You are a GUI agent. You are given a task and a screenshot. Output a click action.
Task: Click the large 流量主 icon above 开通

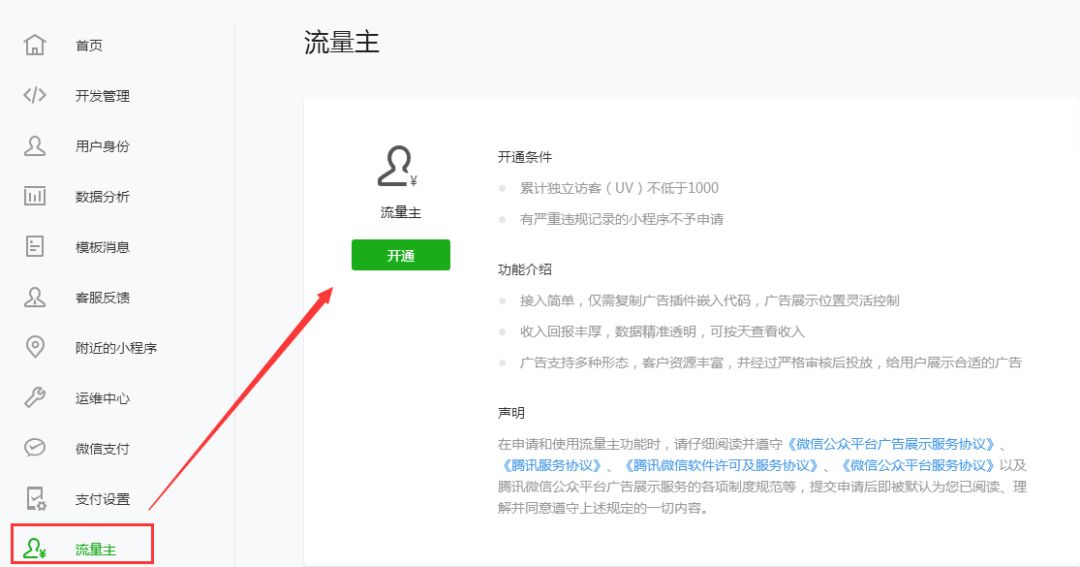[397, 166]
